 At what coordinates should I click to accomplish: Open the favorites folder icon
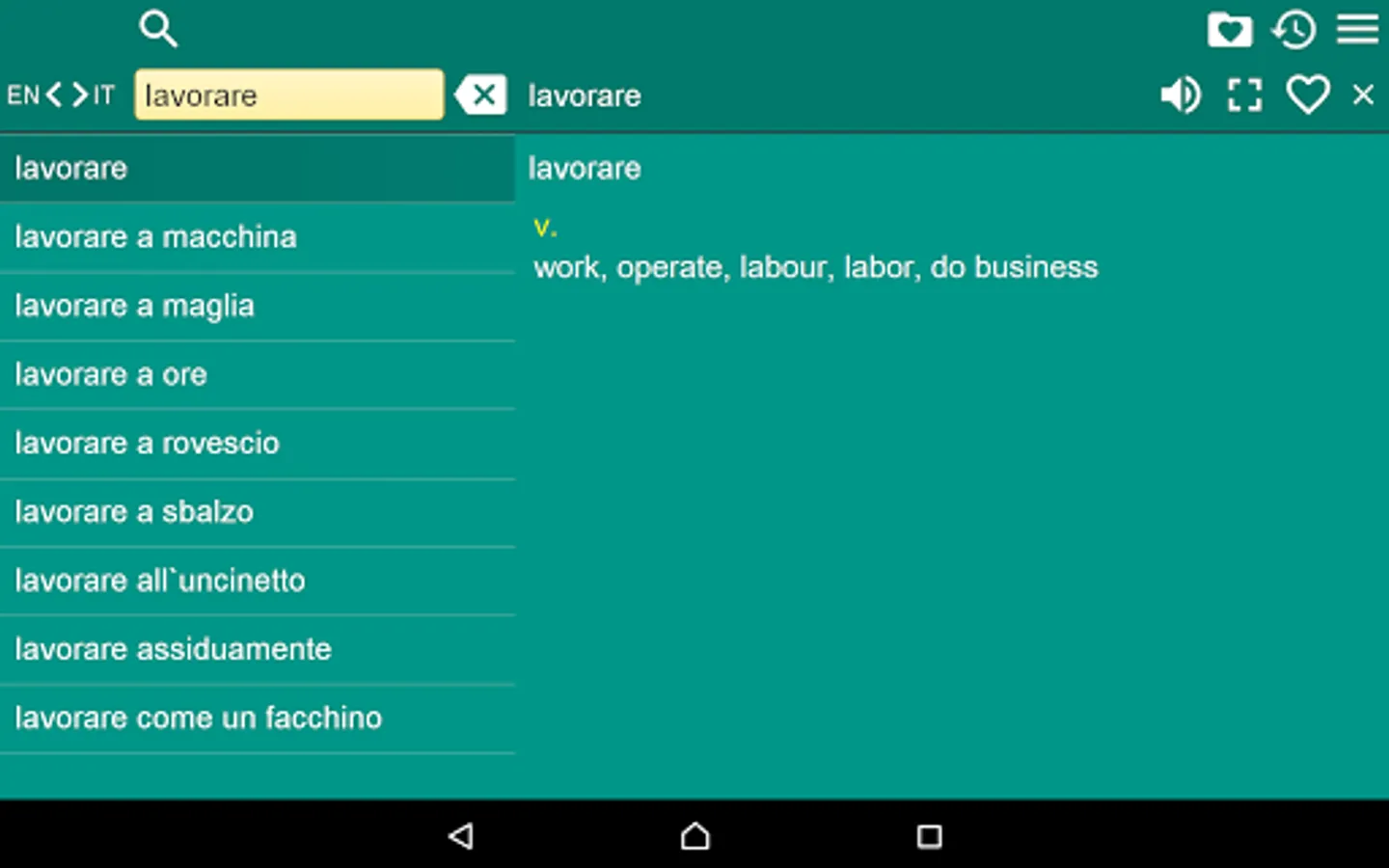1230,30
